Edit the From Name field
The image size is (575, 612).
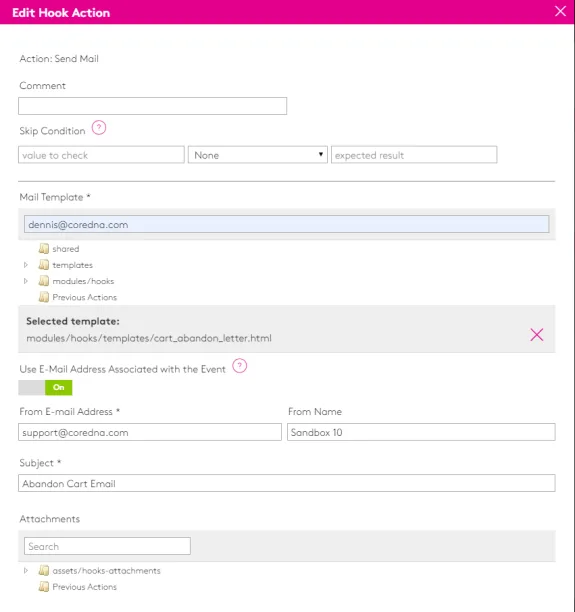click(x=421, y=432)
